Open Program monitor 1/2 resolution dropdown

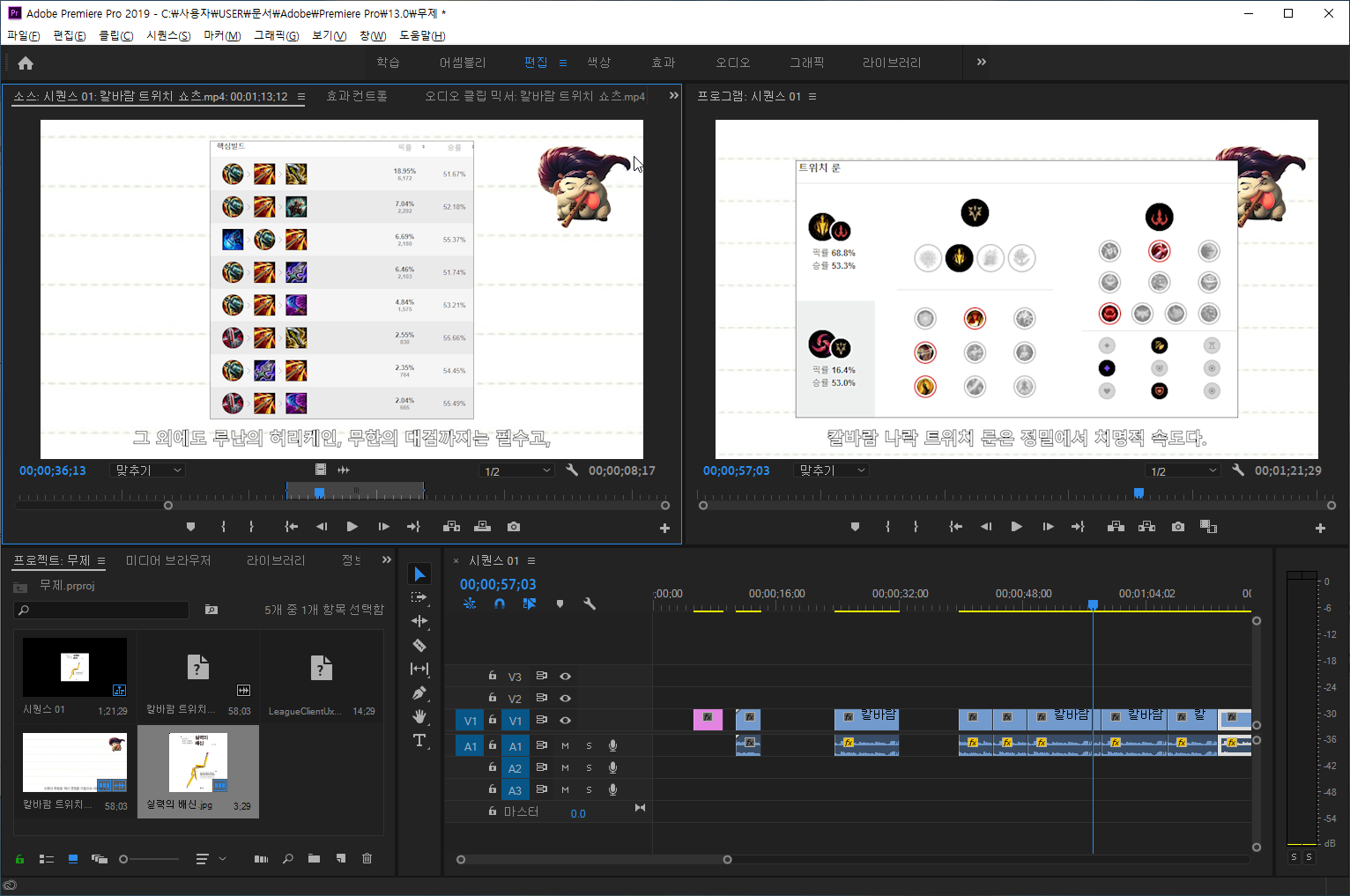[1183, 470]
